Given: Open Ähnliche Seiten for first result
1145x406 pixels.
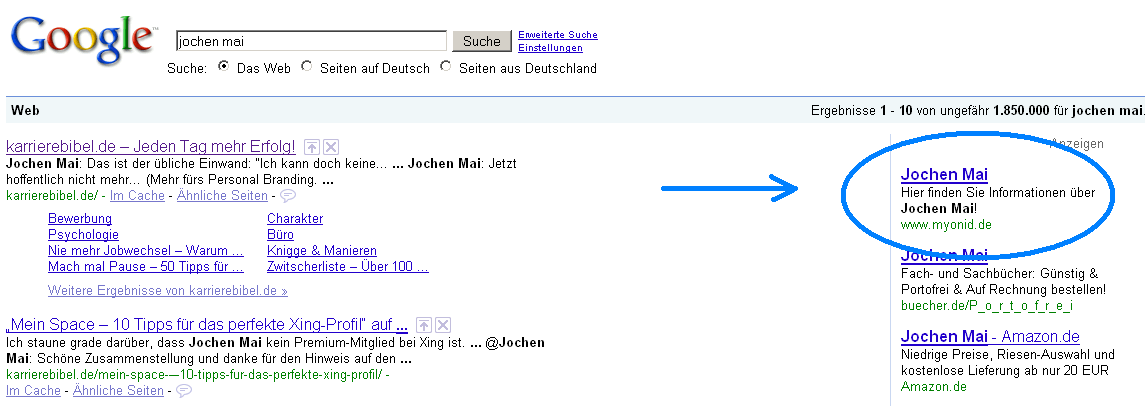Looking at the screenshot, I should pos(222,196).
